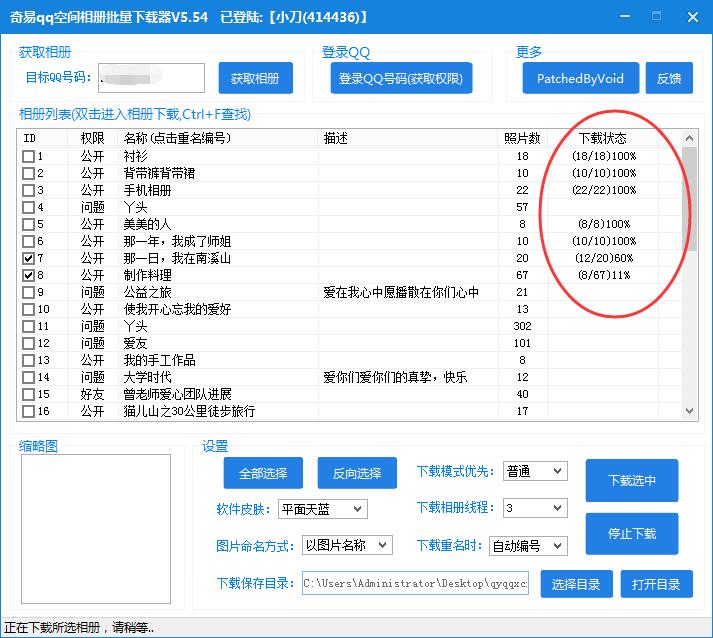Check the box for album 1 衬衫
Image resolution: width=713 pixels, height=638 pixels.
[29, 156]
